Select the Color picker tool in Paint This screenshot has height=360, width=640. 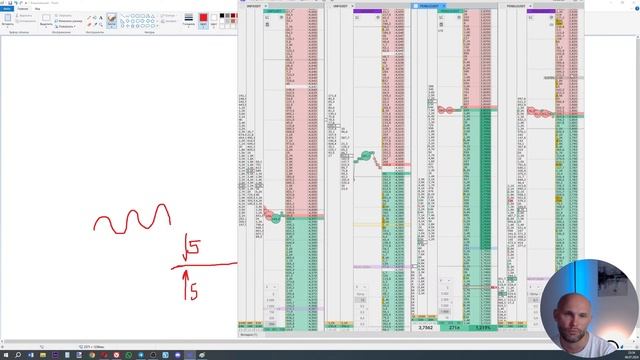point(96,24)
